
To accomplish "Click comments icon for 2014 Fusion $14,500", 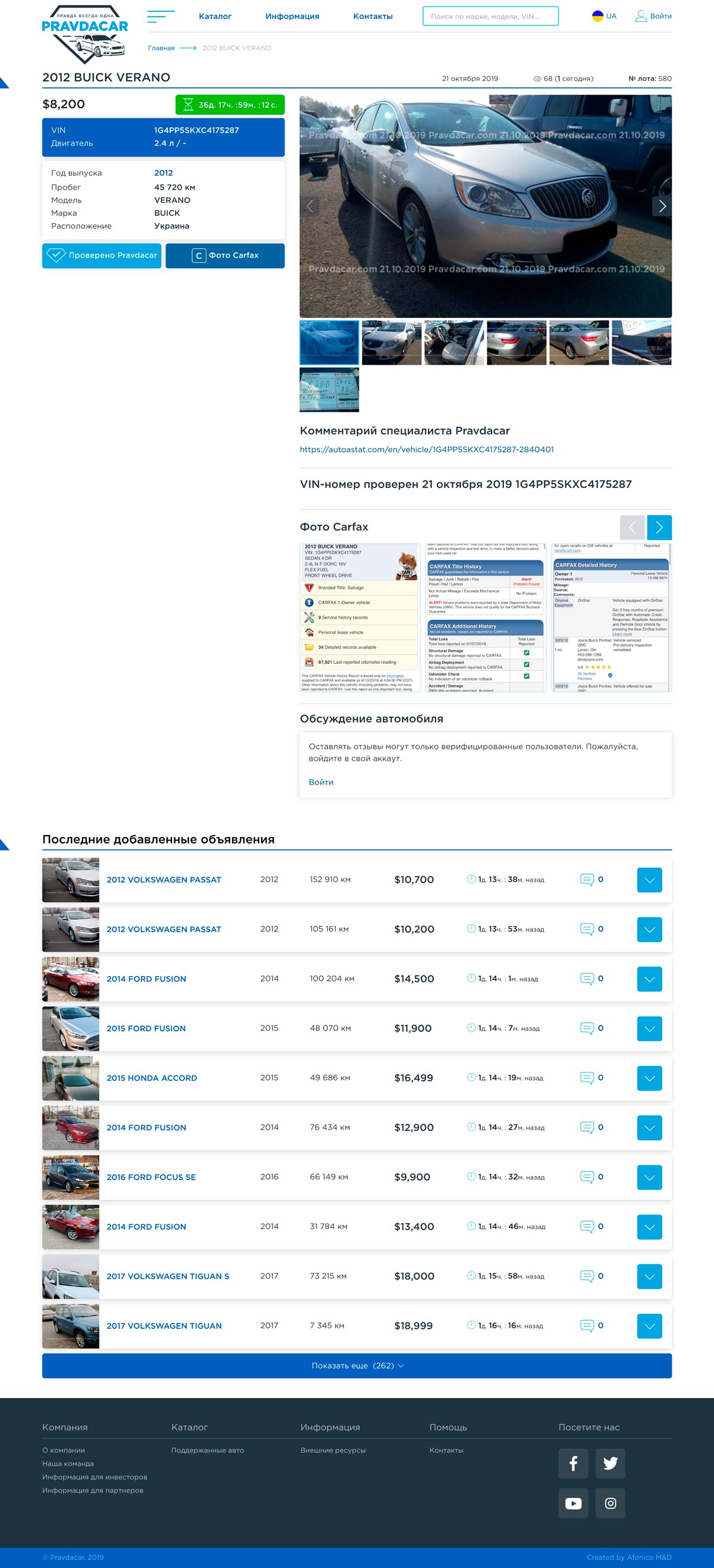I will (587, 979).
